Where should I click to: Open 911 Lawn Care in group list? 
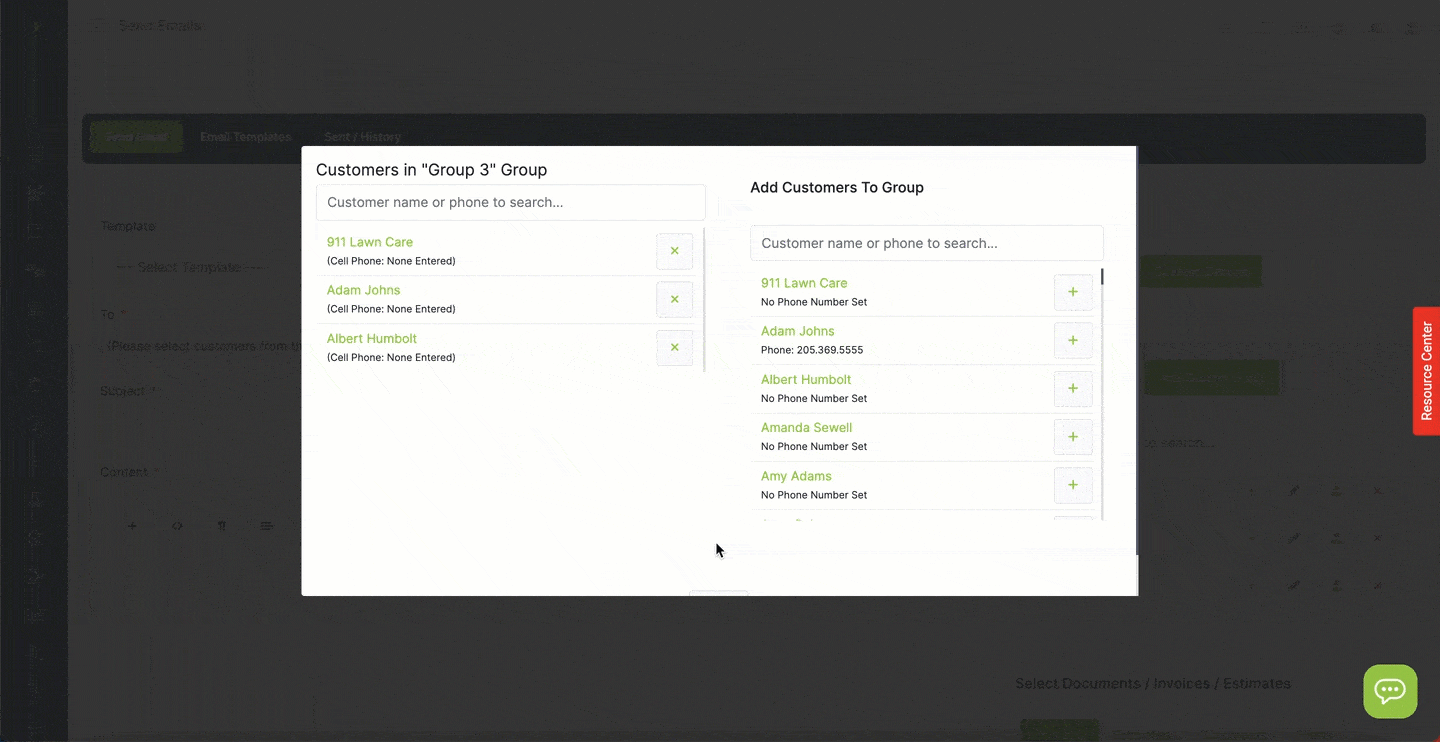370,242
